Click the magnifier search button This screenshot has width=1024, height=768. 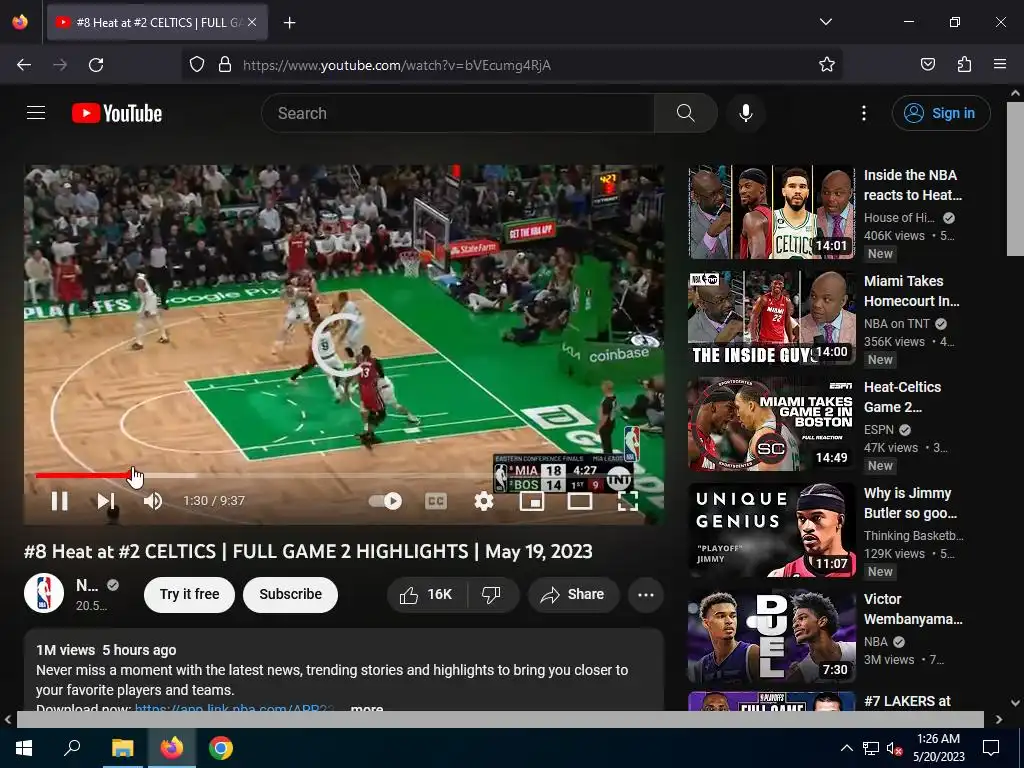click(686, 113)
